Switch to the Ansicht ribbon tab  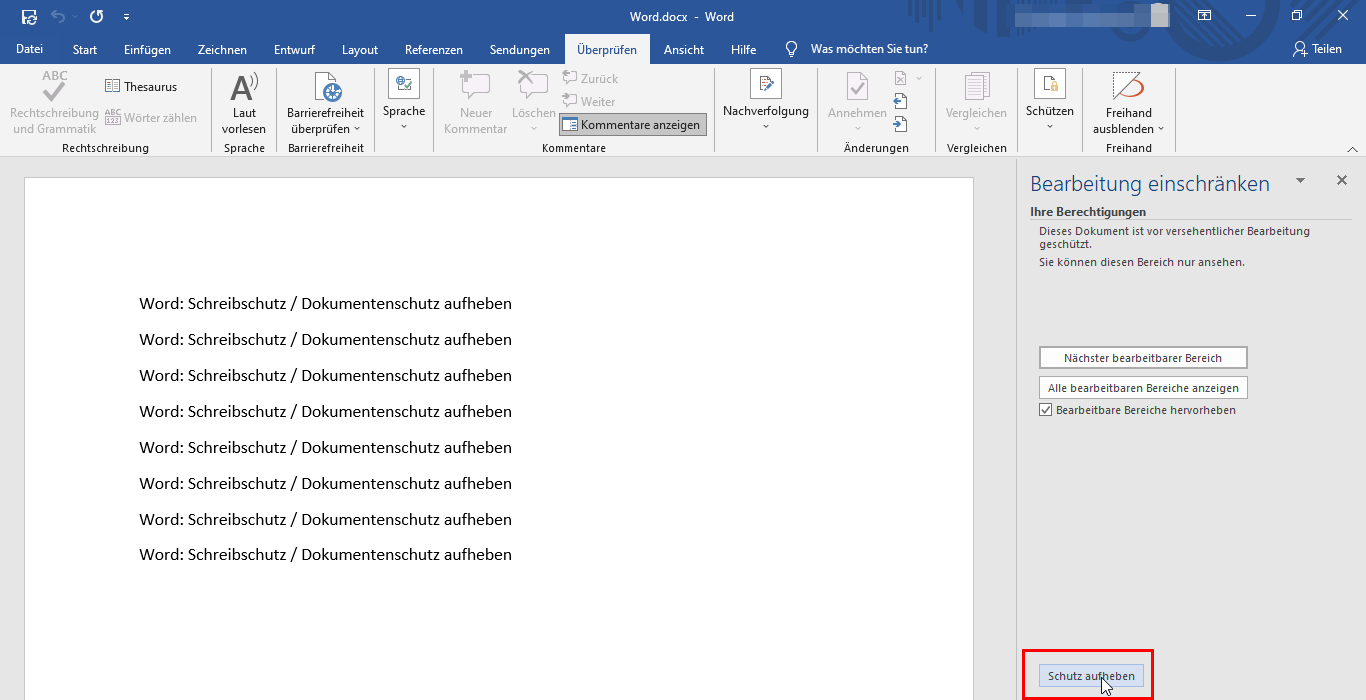coord(684,49)
